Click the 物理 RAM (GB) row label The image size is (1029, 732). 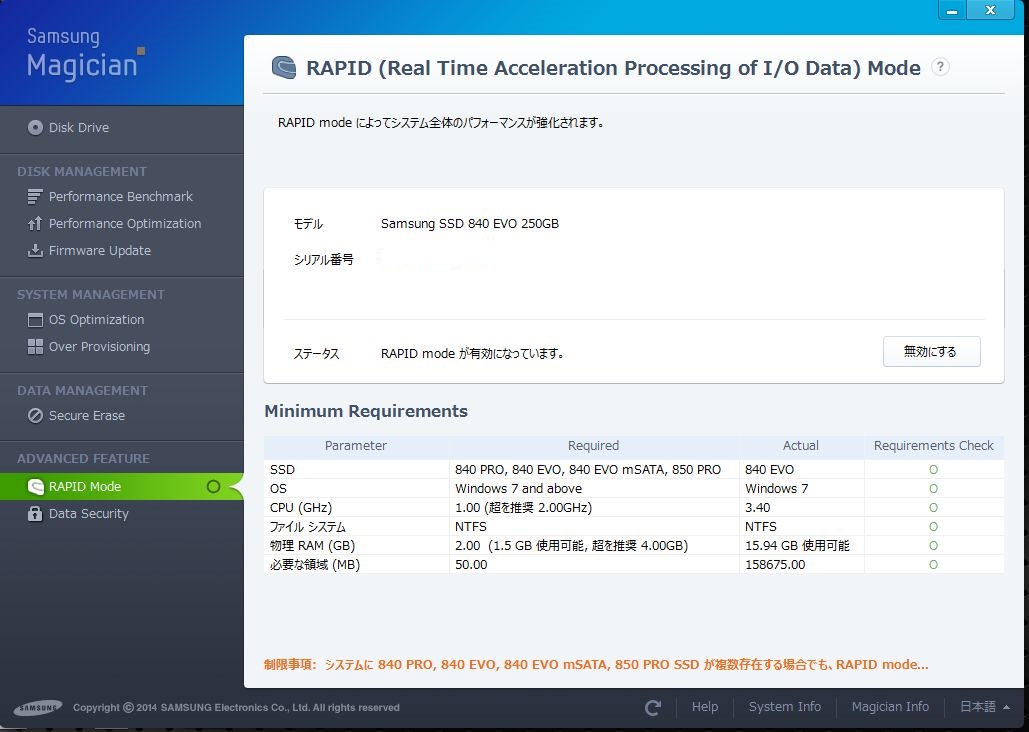click(312, 546)
